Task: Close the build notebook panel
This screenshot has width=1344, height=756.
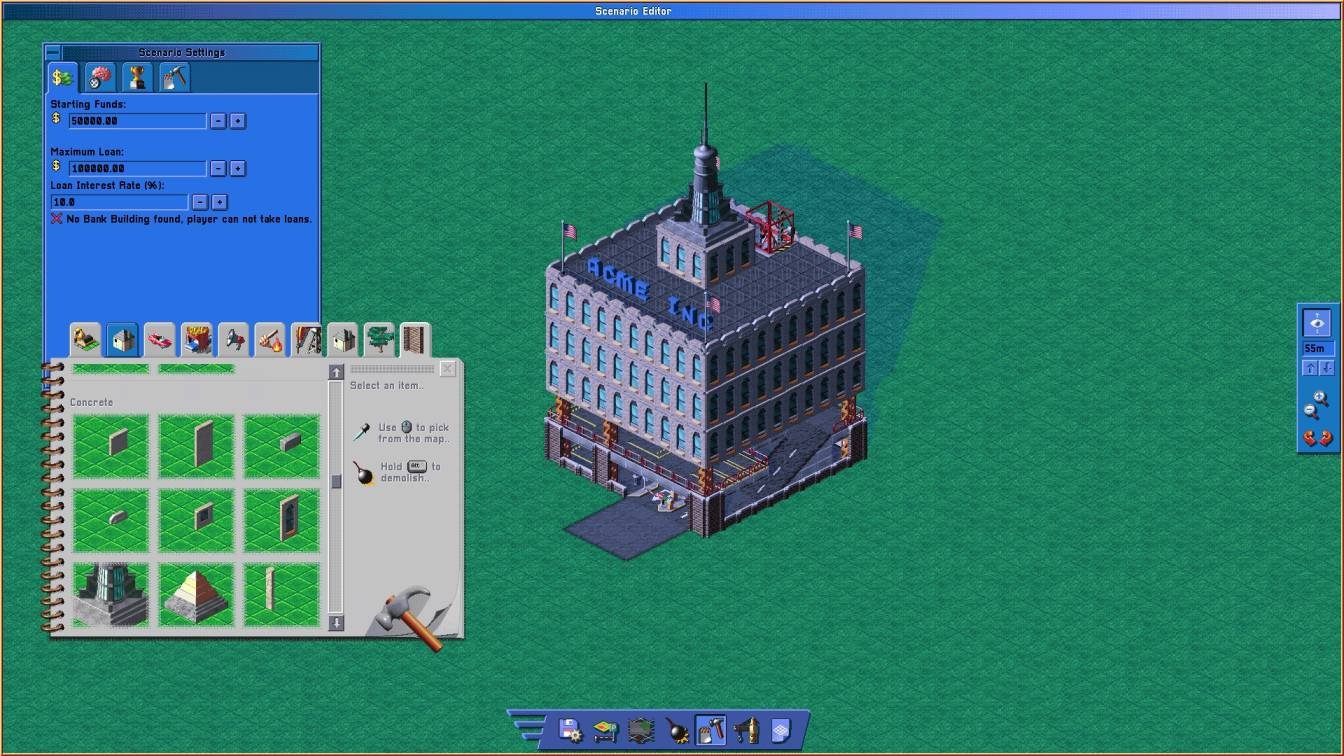Action: [447, 369]
